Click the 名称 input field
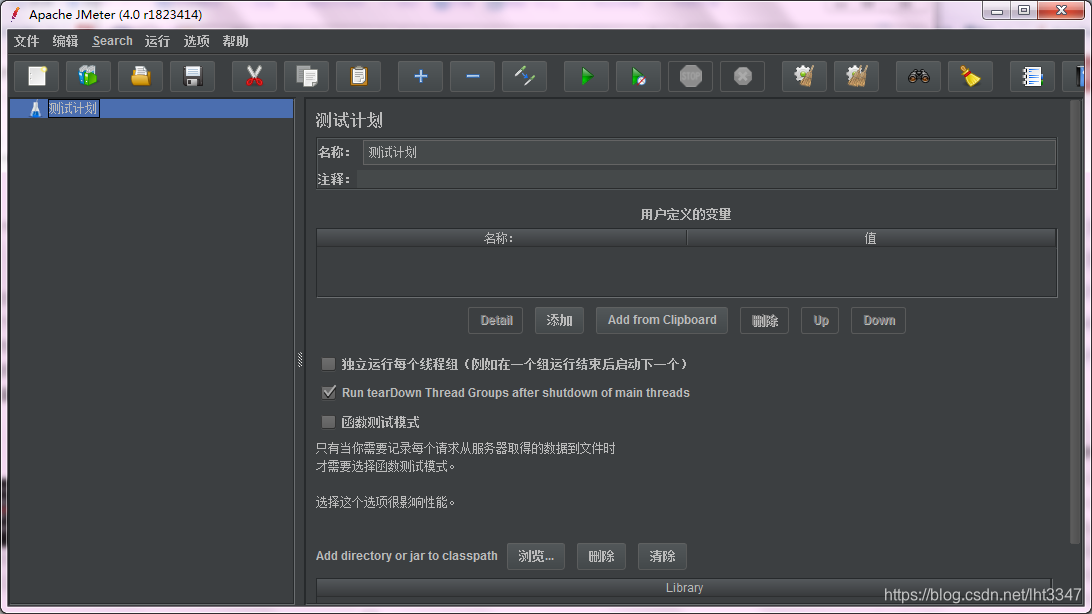The width and height of the screenshot is (1092, 614). click(x=709, y=152)
